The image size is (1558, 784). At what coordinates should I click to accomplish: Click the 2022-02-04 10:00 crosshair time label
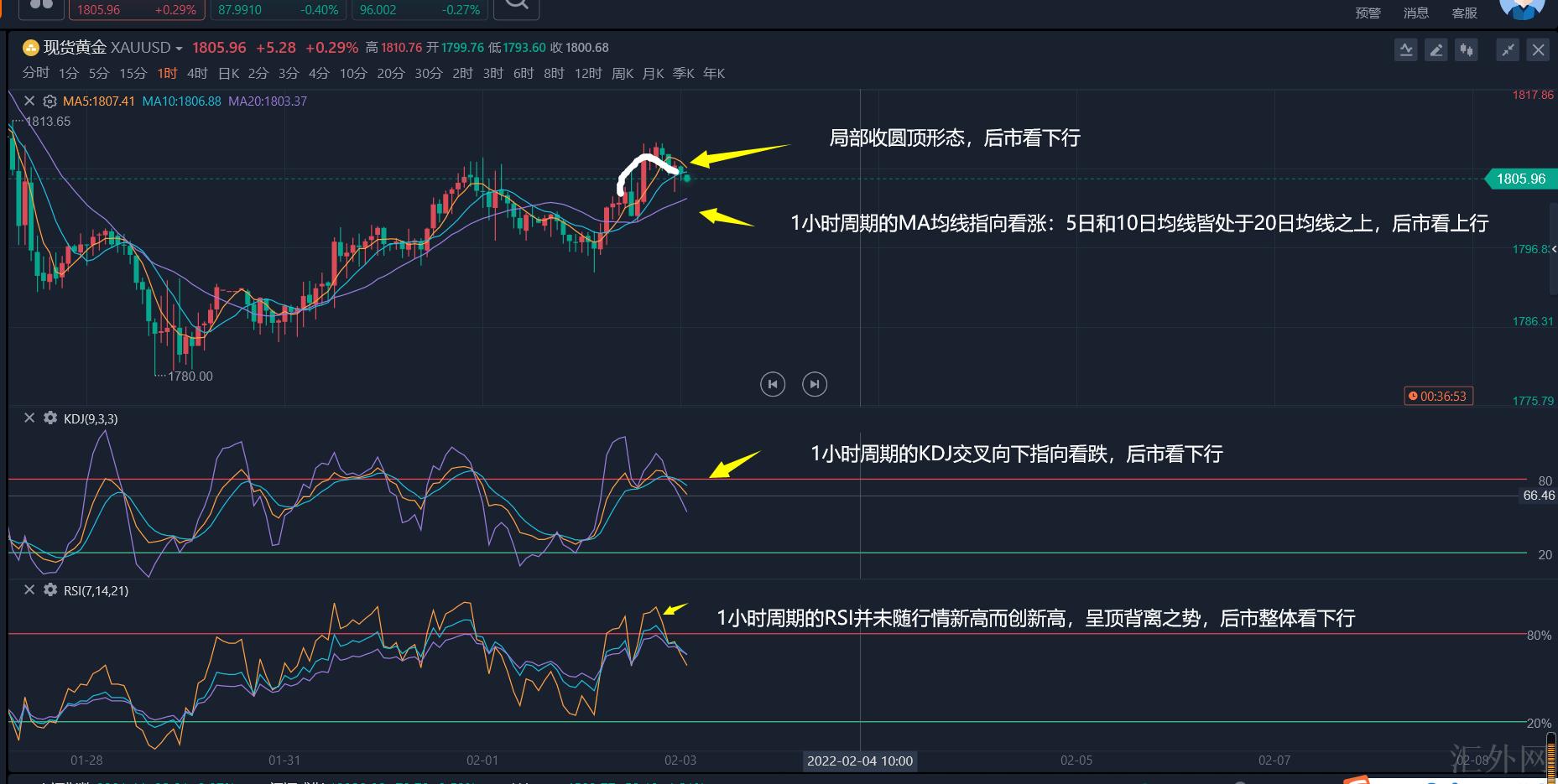tap(860, 761)
